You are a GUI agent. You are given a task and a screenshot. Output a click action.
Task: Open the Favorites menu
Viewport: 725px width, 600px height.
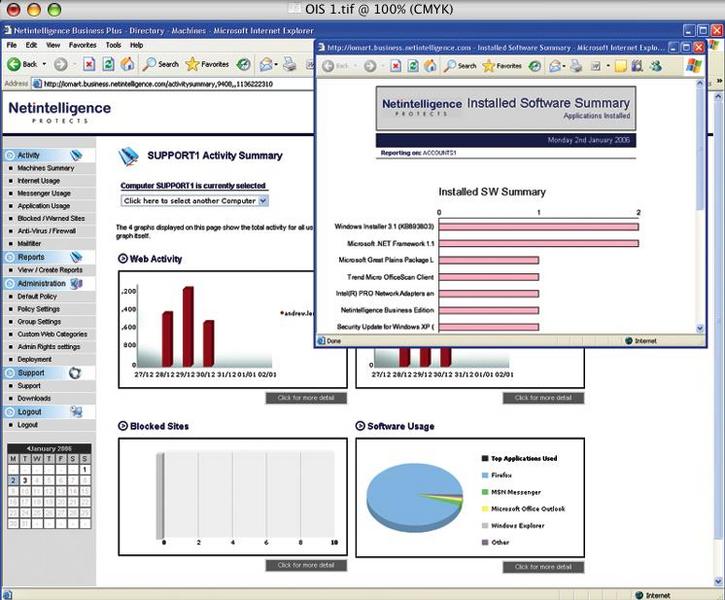point(83,45)
